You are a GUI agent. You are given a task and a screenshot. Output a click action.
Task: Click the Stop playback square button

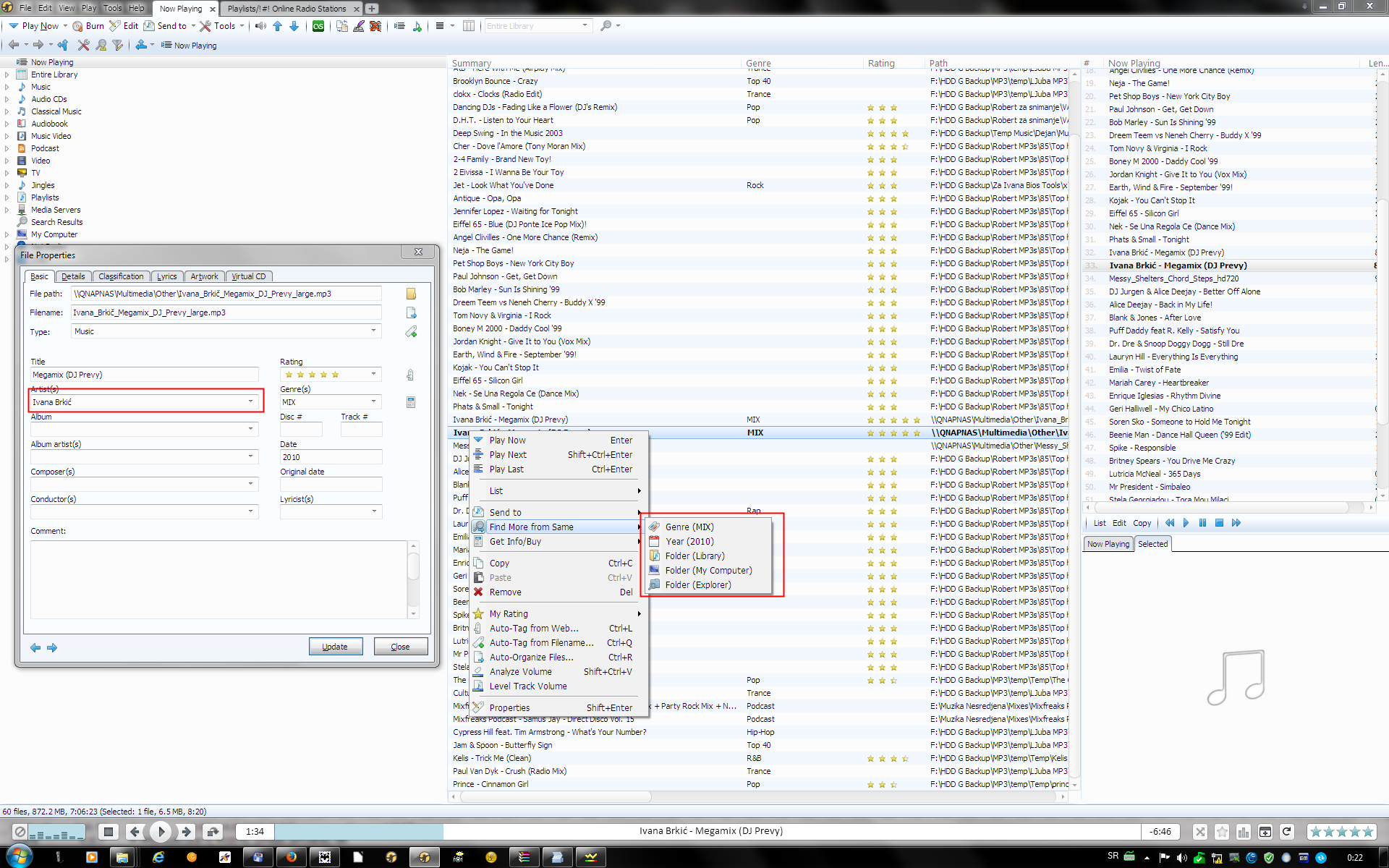pyautogui.click(x=108, y=832)
